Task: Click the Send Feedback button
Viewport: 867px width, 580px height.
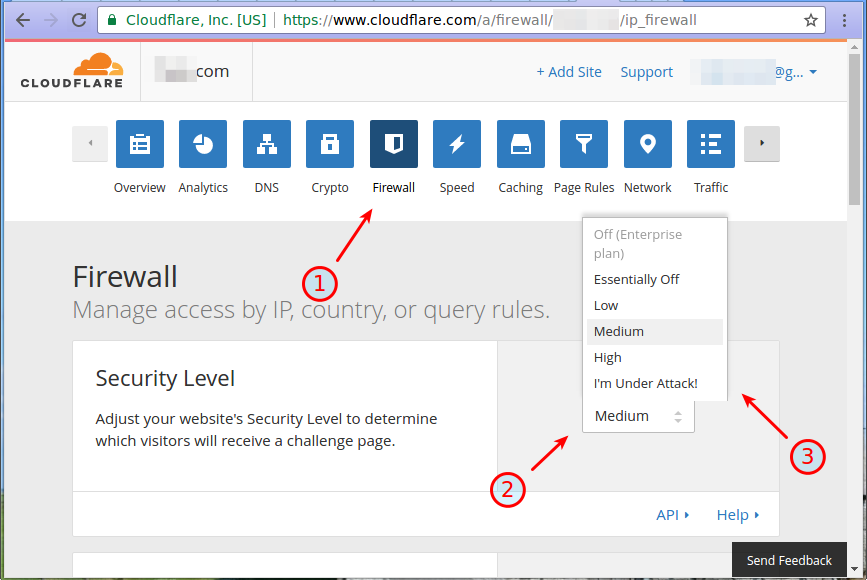Action: [x=789, y=560]
